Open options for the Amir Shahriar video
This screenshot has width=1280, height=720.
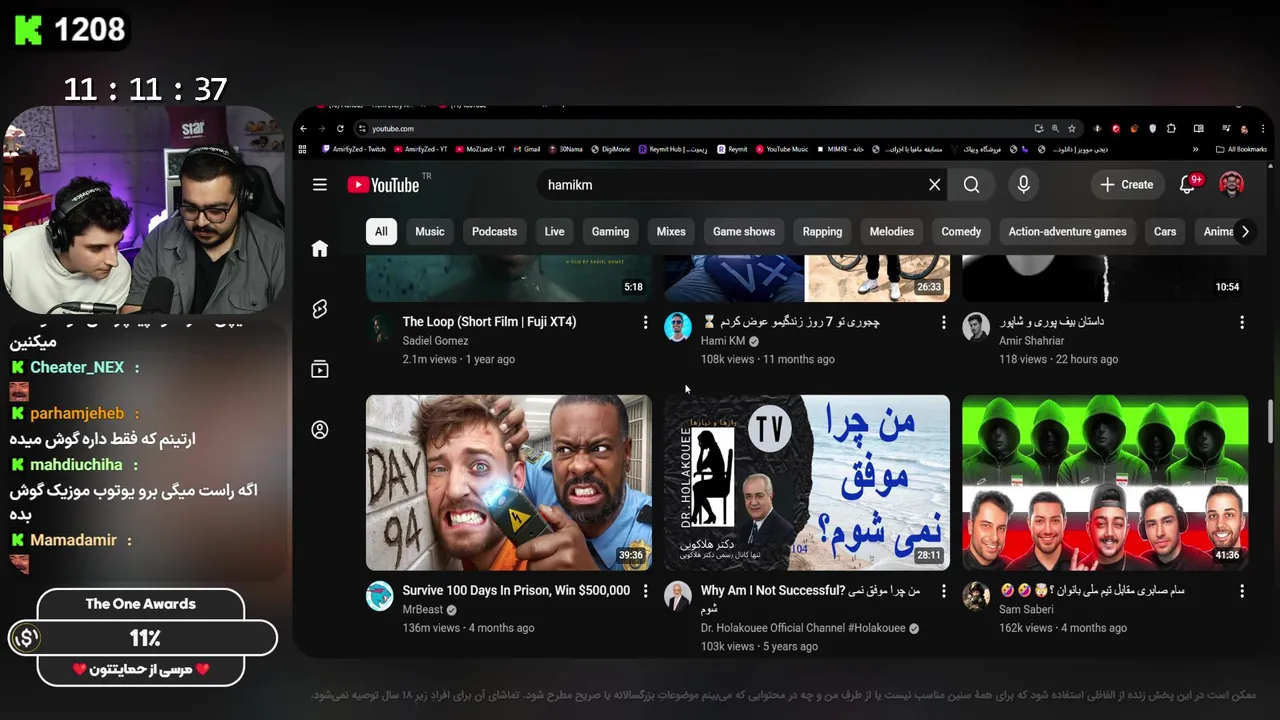coord(1242,322)
